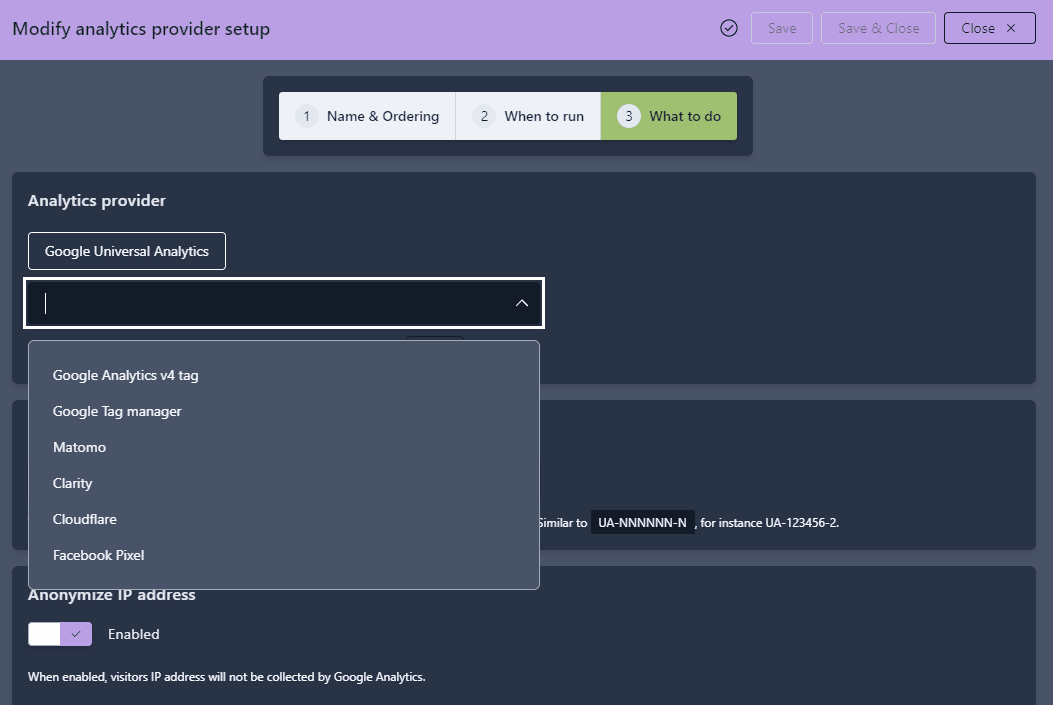Click the checkmark status icon in header
1053x705 pixels.
pos(729,28)
